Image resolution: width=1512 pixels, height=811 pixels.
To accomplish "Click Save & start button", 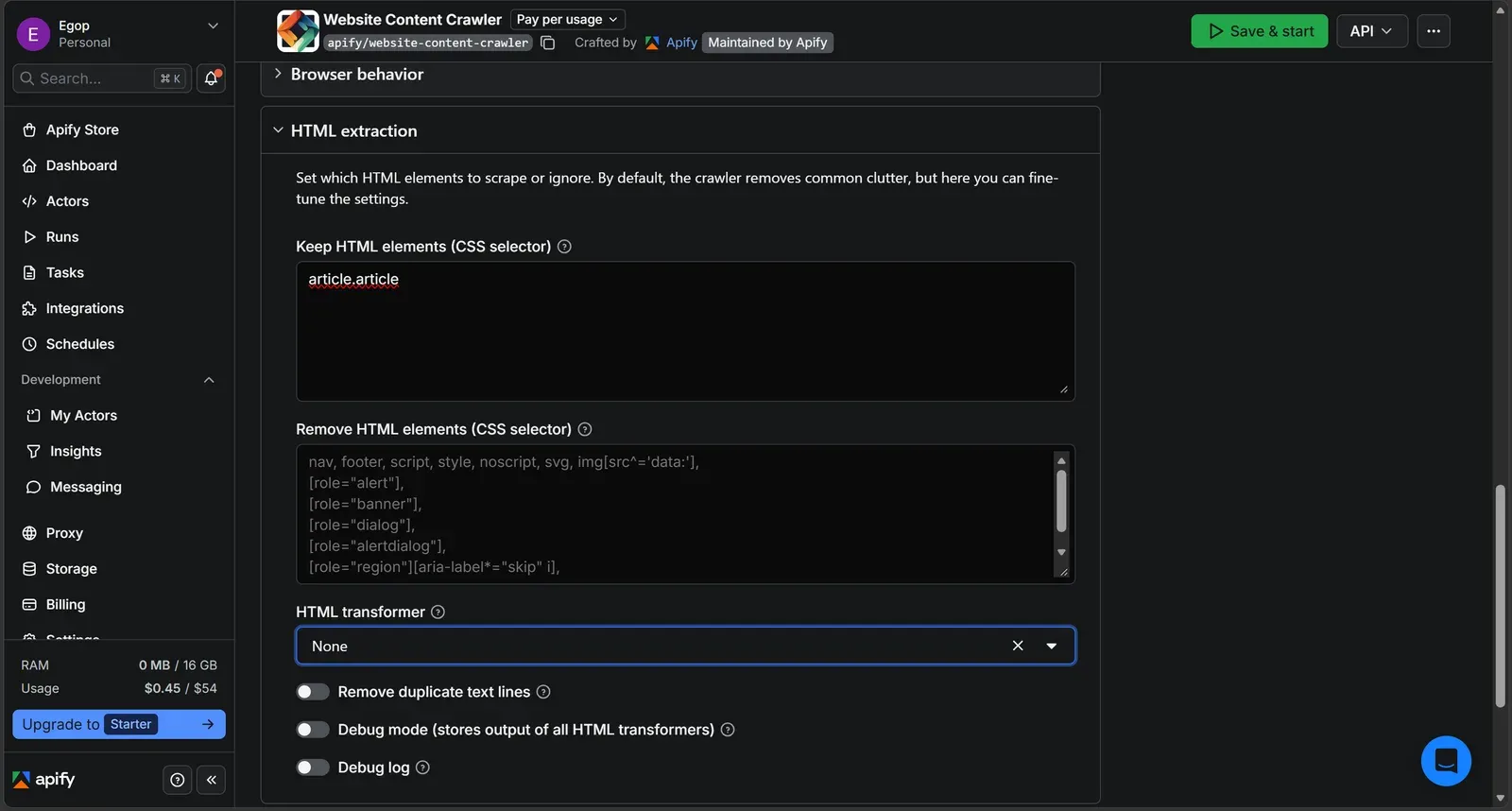I will click(x=1259, y=31).
